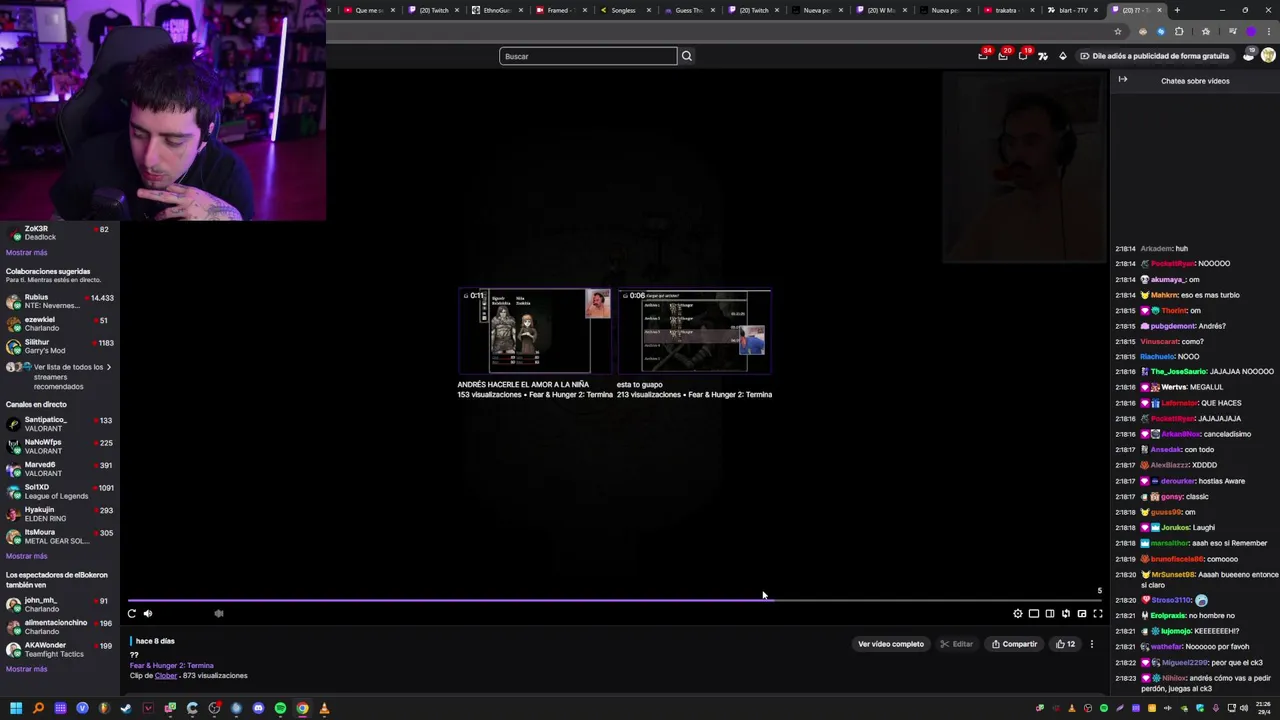This screenshot has width=1280, height=720.
Task: Focus the Buscar search field
Action: (x=588, y=56)
